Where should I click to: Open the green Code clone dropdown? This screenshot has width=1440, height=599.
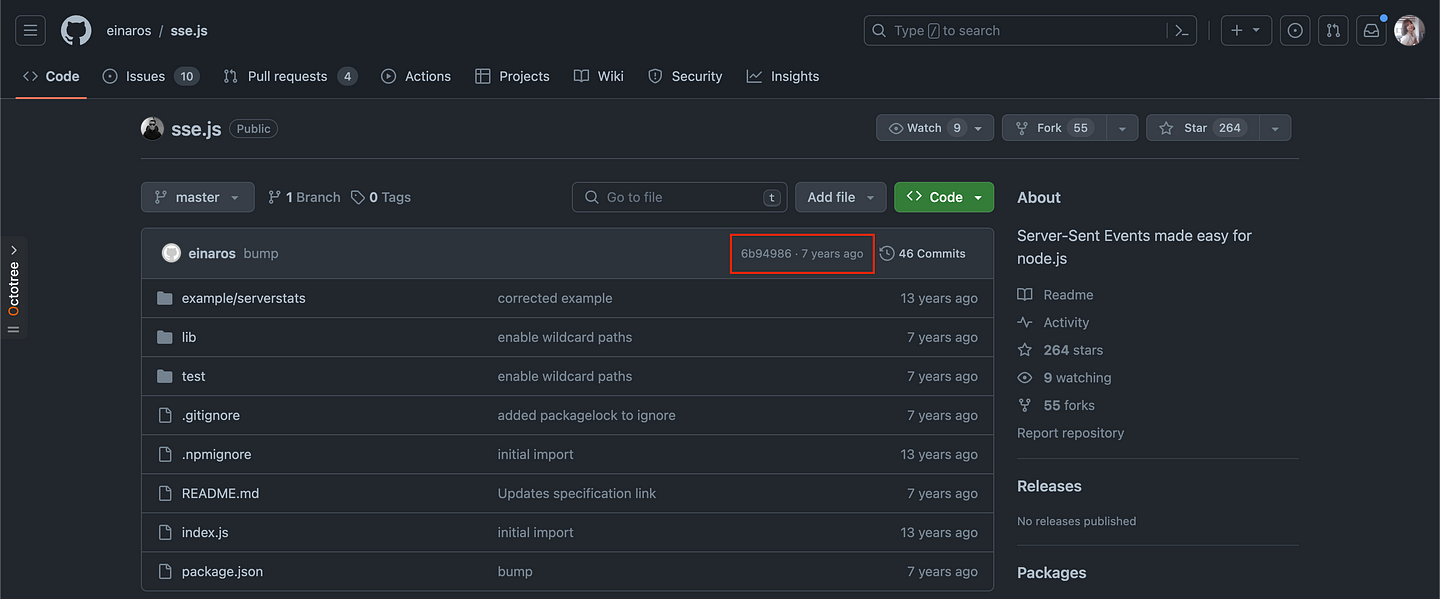click(944, 197)
